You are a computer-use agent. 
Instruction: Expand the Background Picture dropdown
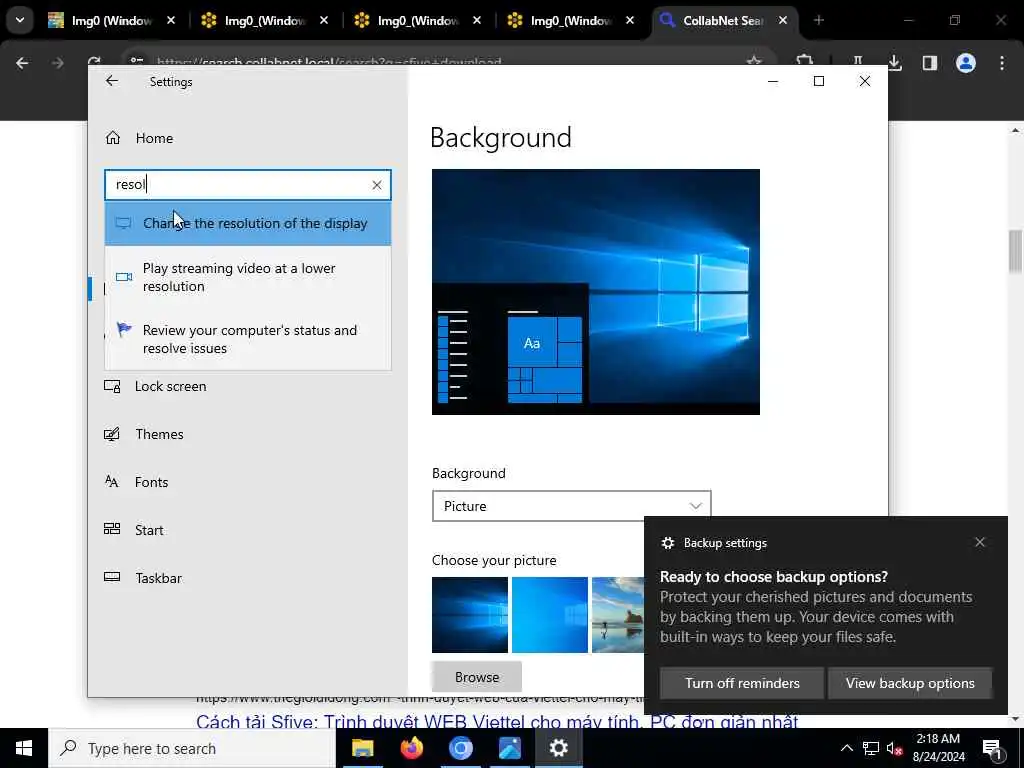(x=571, y=506)
